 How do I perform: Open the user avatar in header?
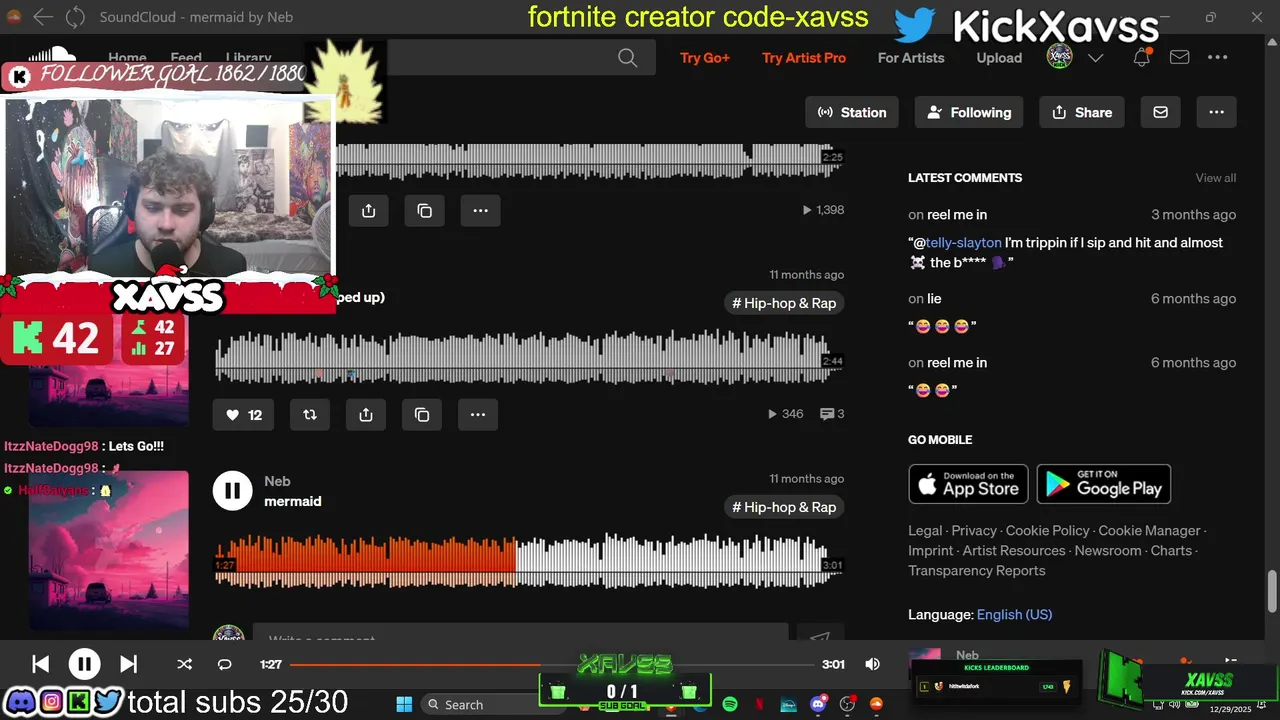click(1060, 57)
